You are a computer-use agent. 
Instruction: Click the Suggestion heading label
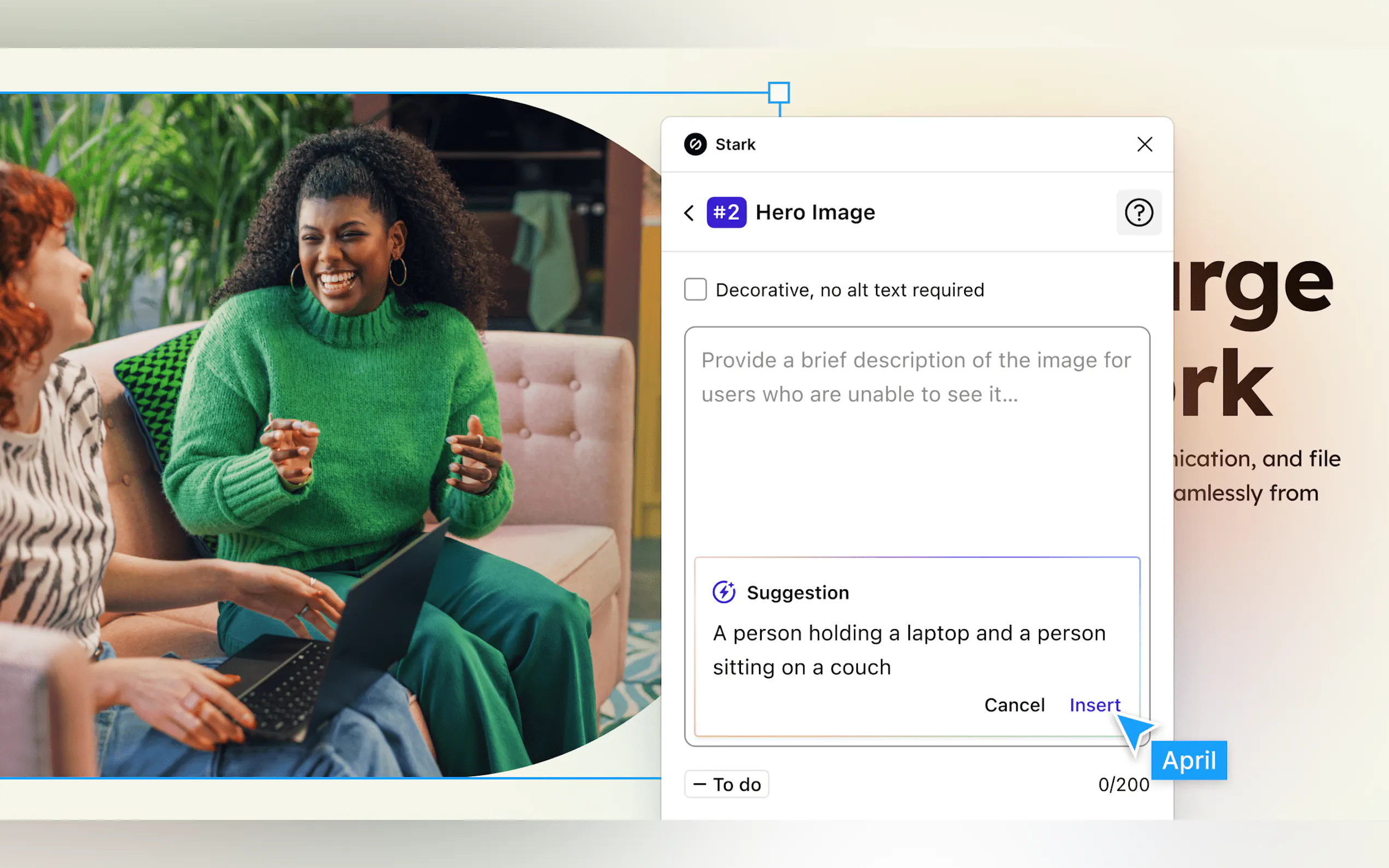point(797,593)
